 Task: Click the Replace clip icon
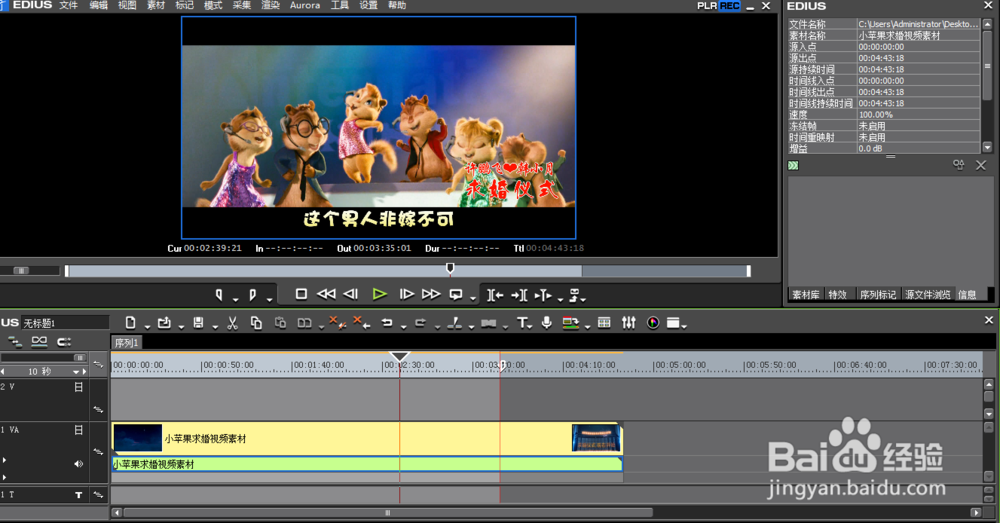tap(305, 323)
